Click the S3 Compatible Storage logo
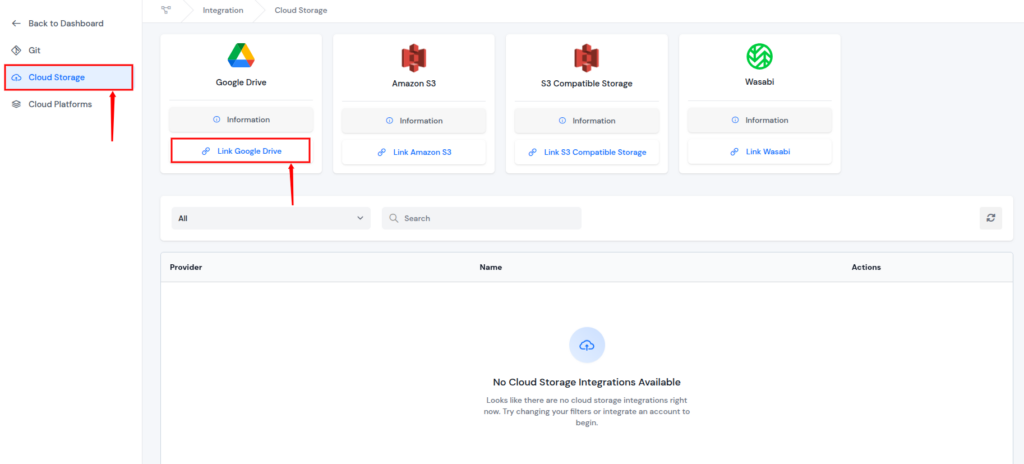The width and height of the screenshot is (1024, 464). [x=586, y=58]
